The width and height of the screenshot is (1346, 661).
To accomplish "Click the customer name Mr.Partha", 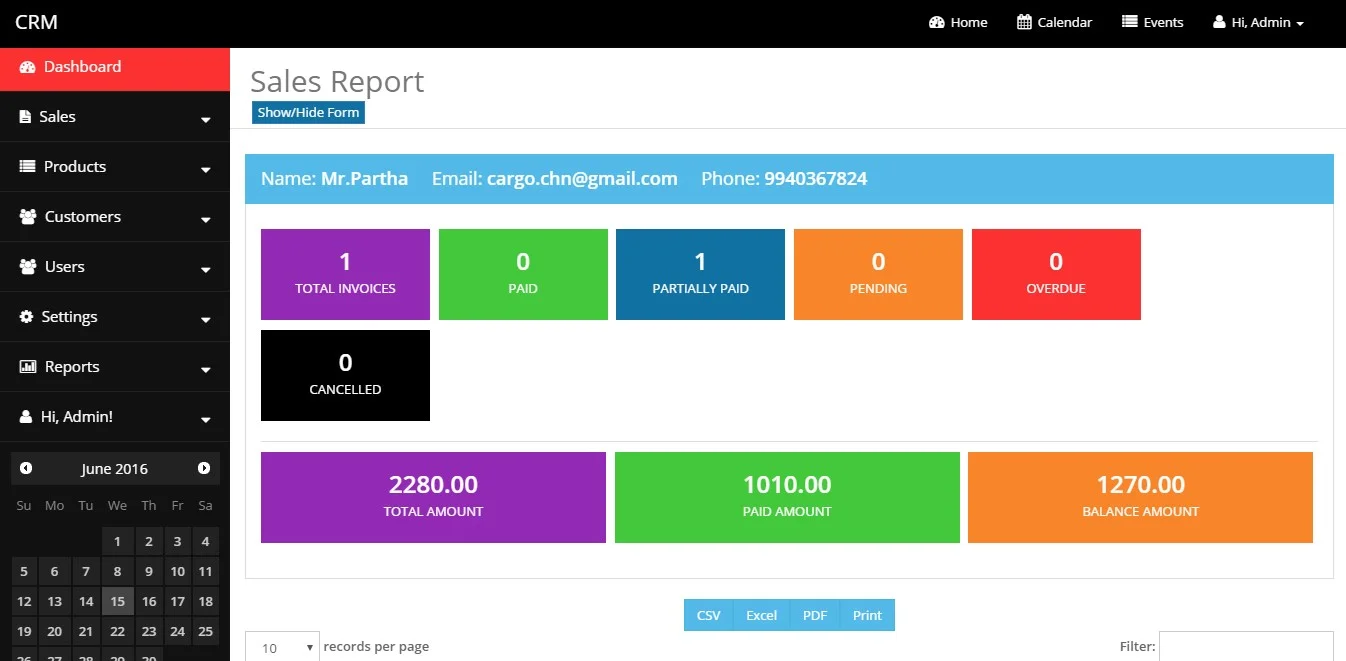I will pos(364,179).
